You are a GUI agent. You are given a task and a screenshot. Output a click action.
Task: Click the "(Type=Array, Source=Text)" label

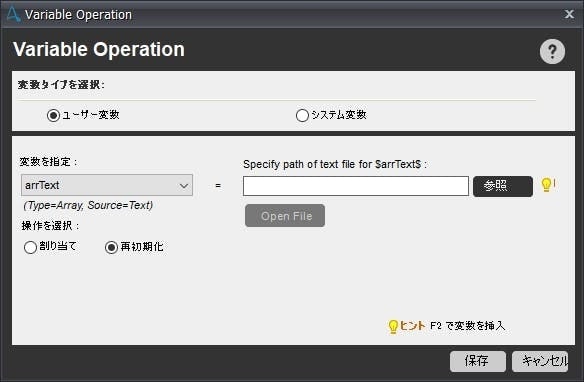tap(88, 205)
